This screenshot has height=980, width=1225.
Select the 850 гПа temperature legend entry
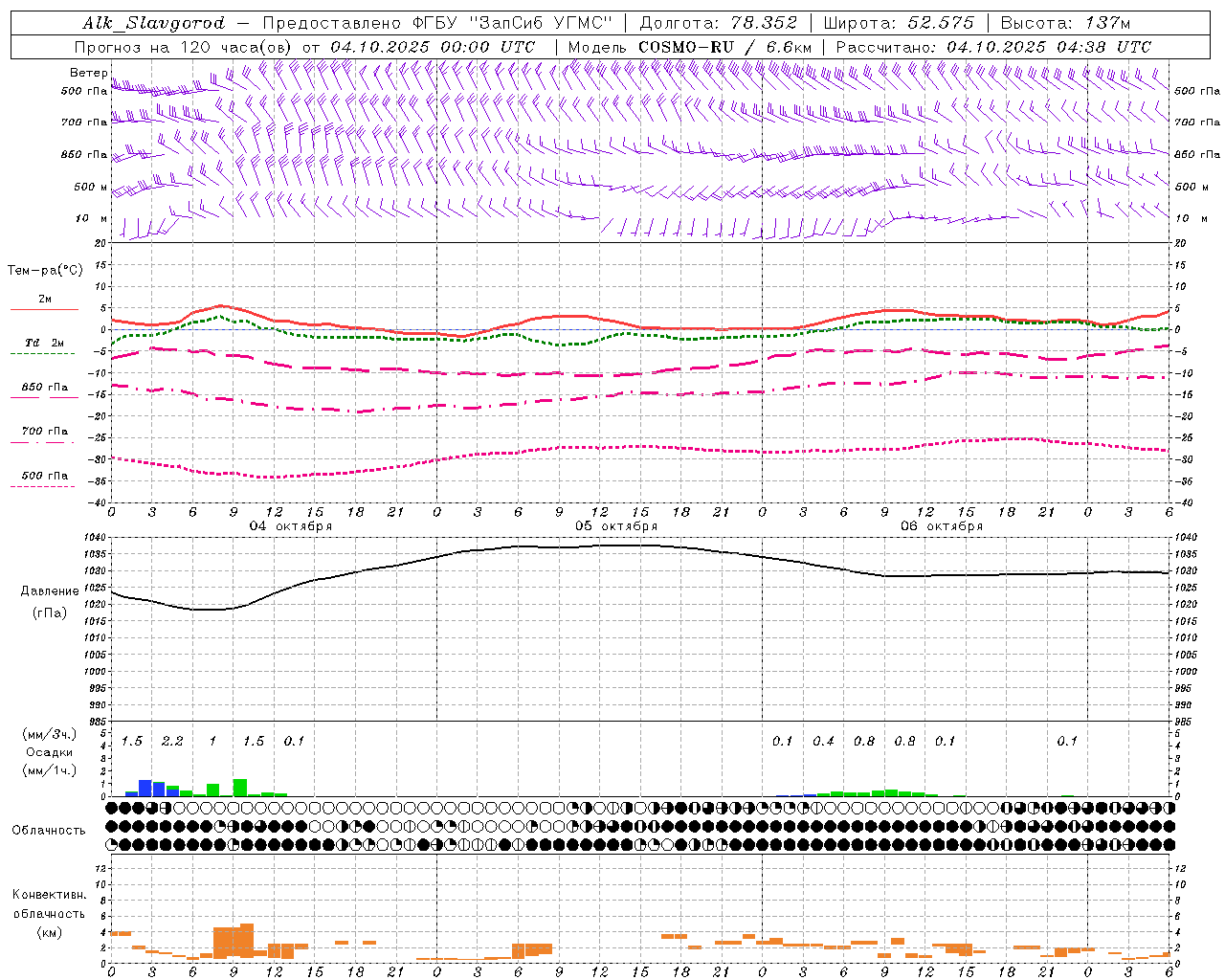(x=44, y=391)
